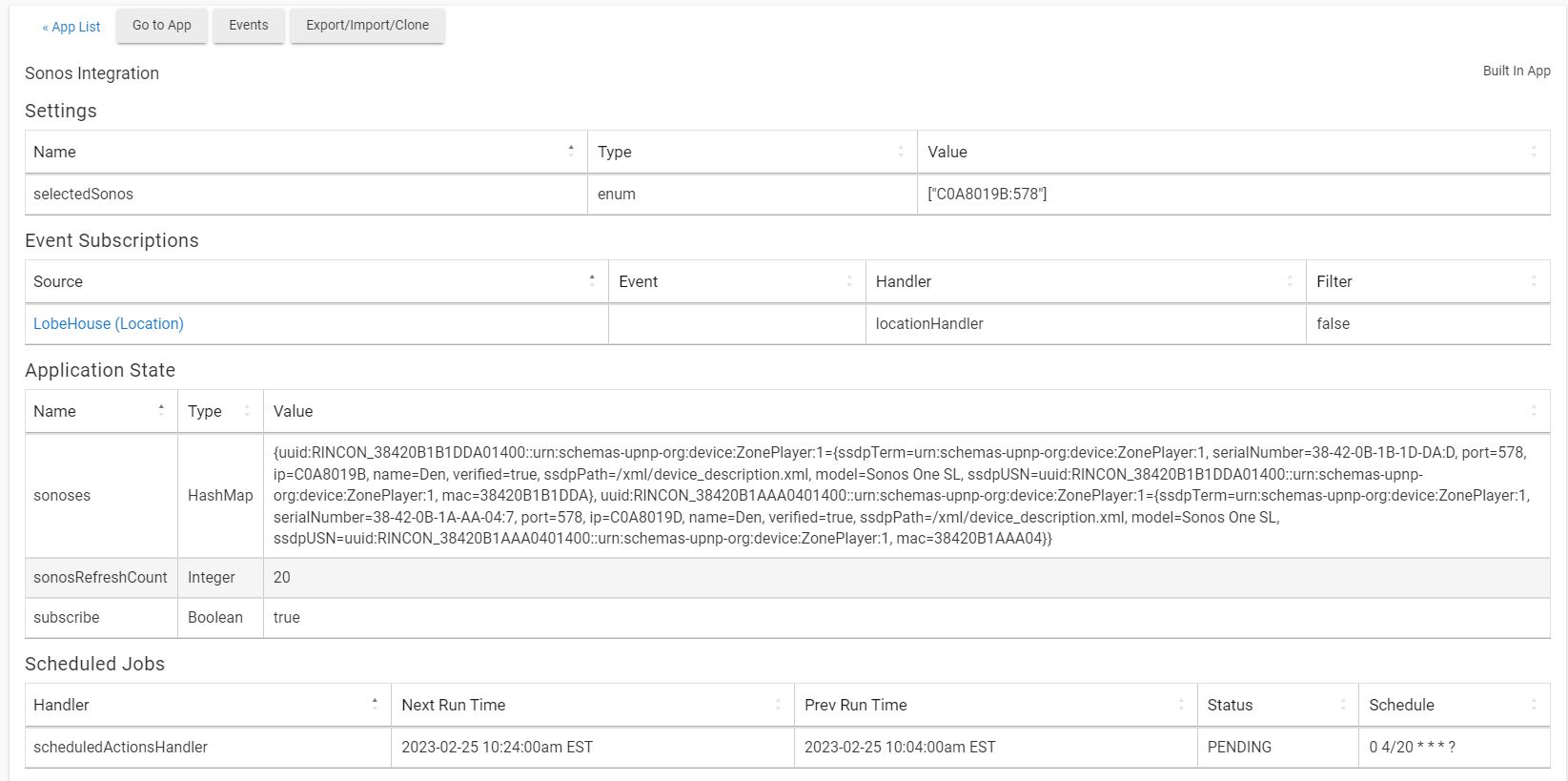This screenshot has height=781, width=1568.
Task: Click the Go to App button
Action: coord(162,26)
